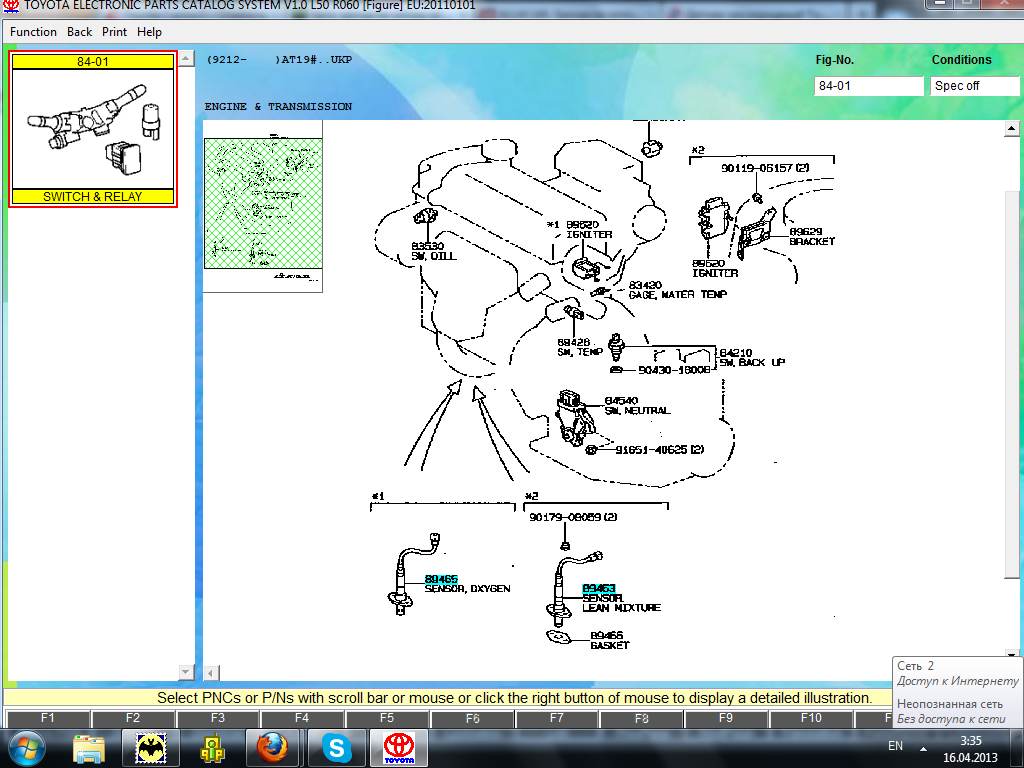Select the 84-01 Switch & Relay thumbnail

tap(93, 129)
